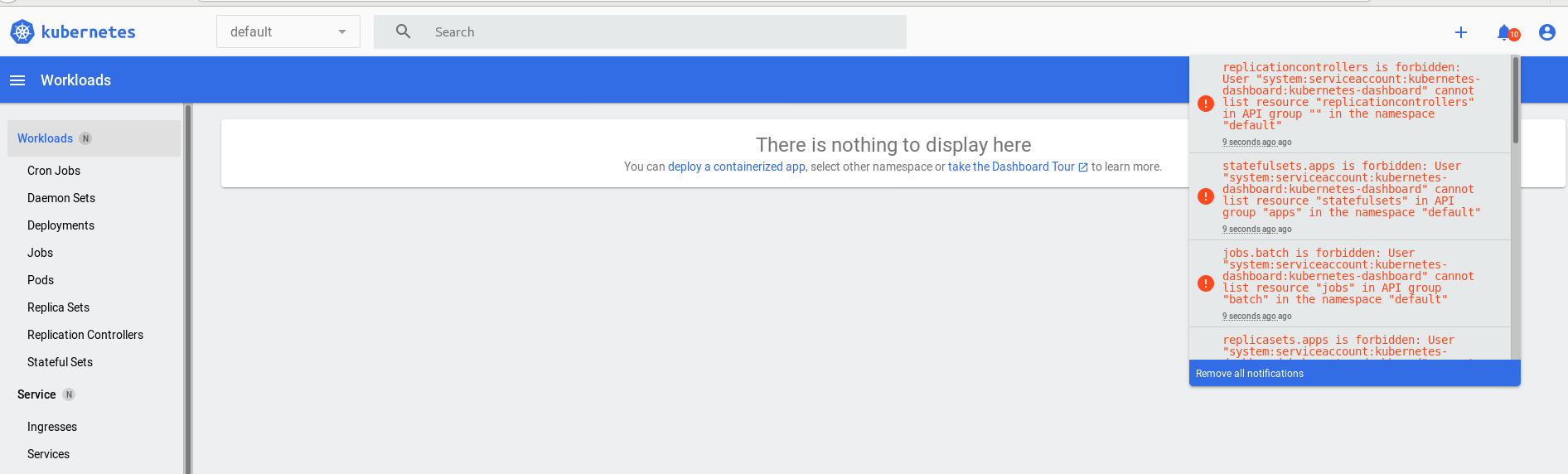Open the hamburger navigation menu
This screenshot has height=474, width=1568.
tap(17, 80)
